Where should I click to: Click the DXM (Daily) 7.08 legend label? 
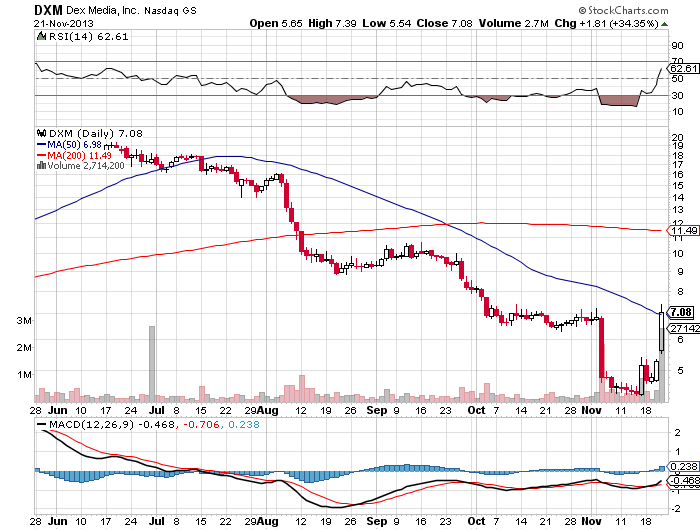click(96, 134)
